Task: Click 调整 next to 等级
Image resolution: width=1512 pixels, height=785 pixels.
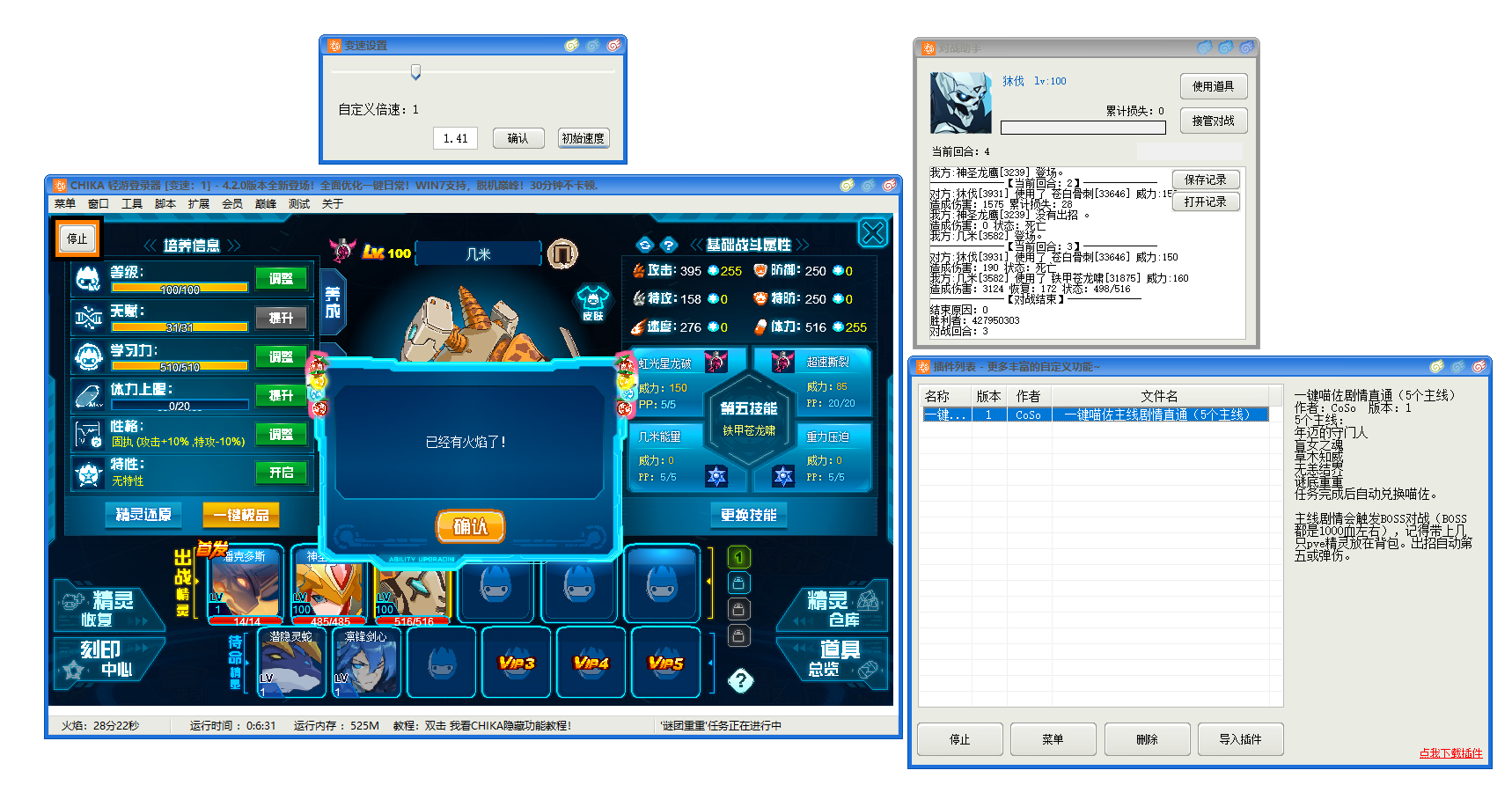Action: (x=282, y=278)
